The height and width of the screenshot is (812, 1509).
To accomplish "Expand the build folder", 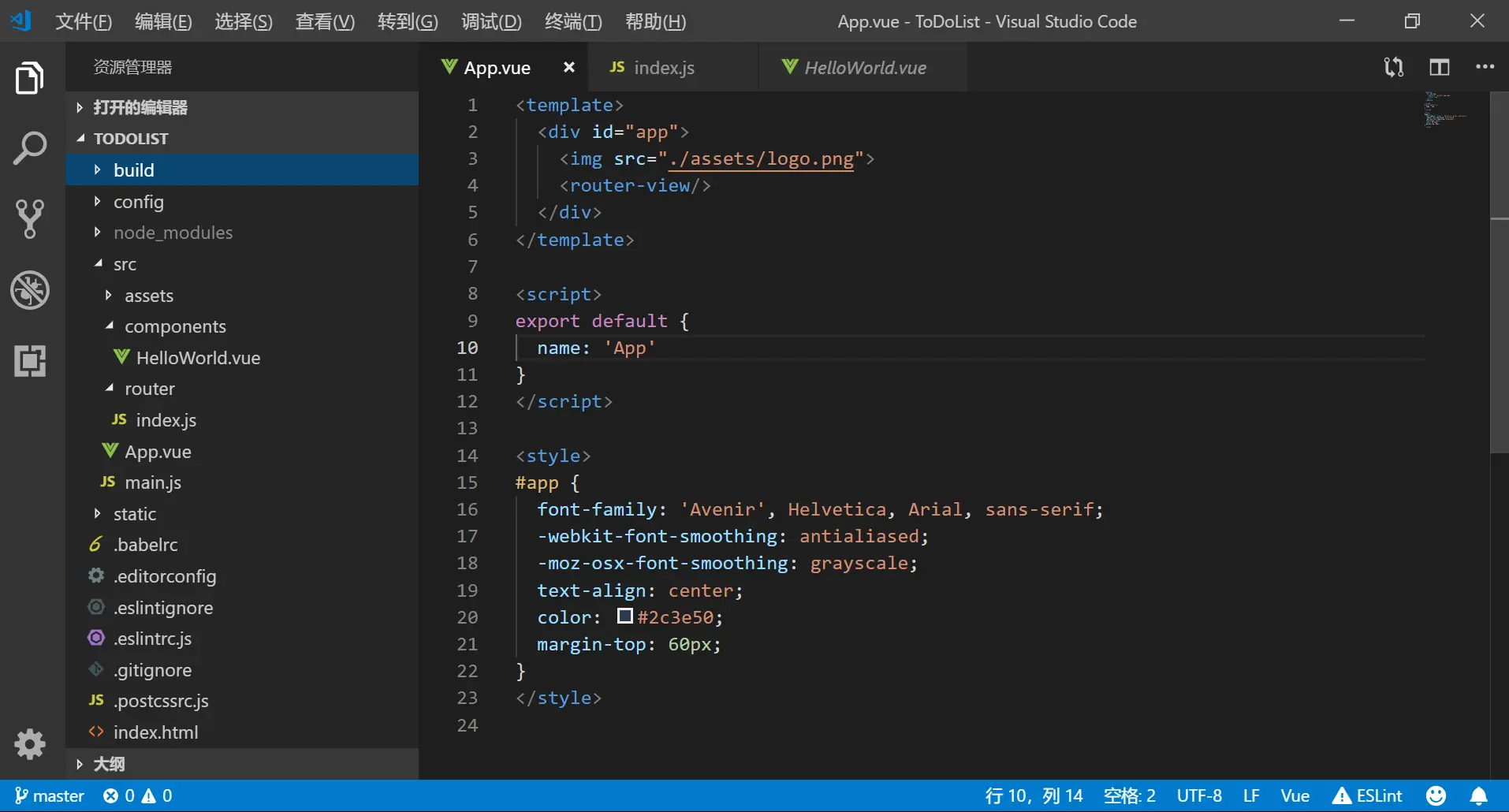I will click(97, 169).
